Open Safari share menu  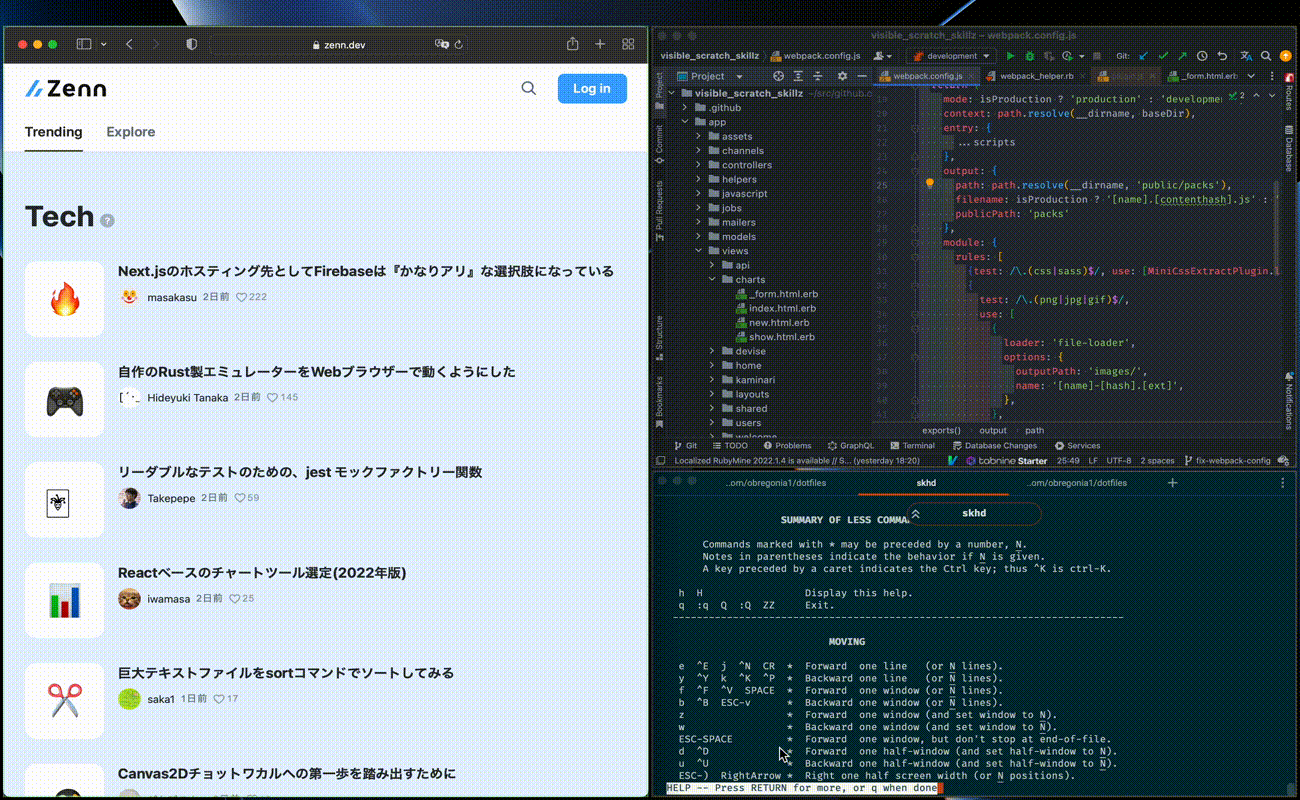pyautogui.click(x=573, y=44)
